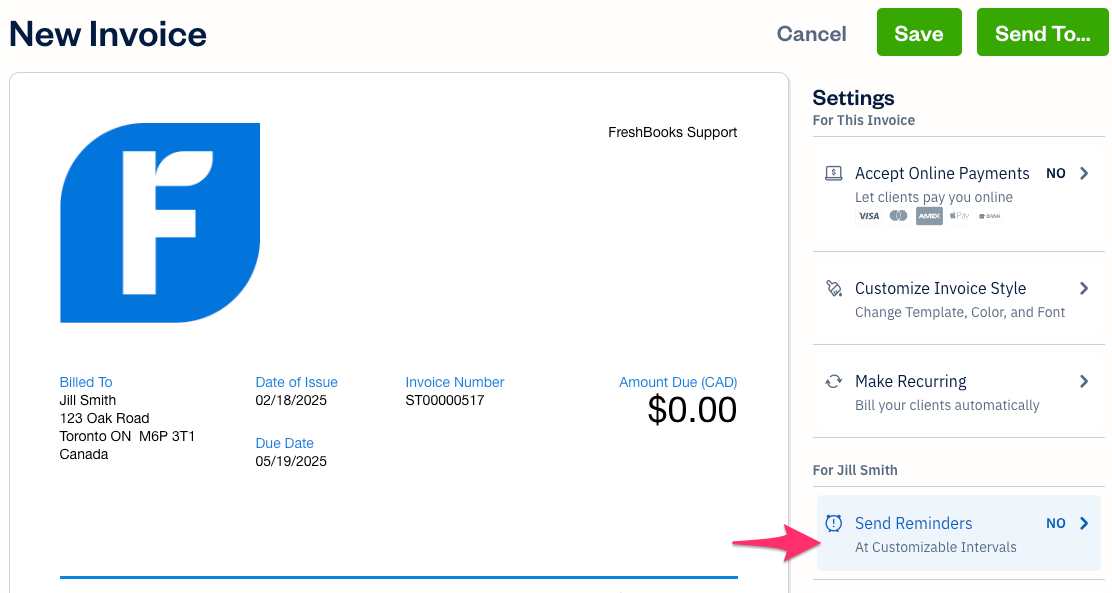This screenshot has width=1112, height=593.
Task: Expand Accept Online Payments chevron
Action: tap(1084, 173)
